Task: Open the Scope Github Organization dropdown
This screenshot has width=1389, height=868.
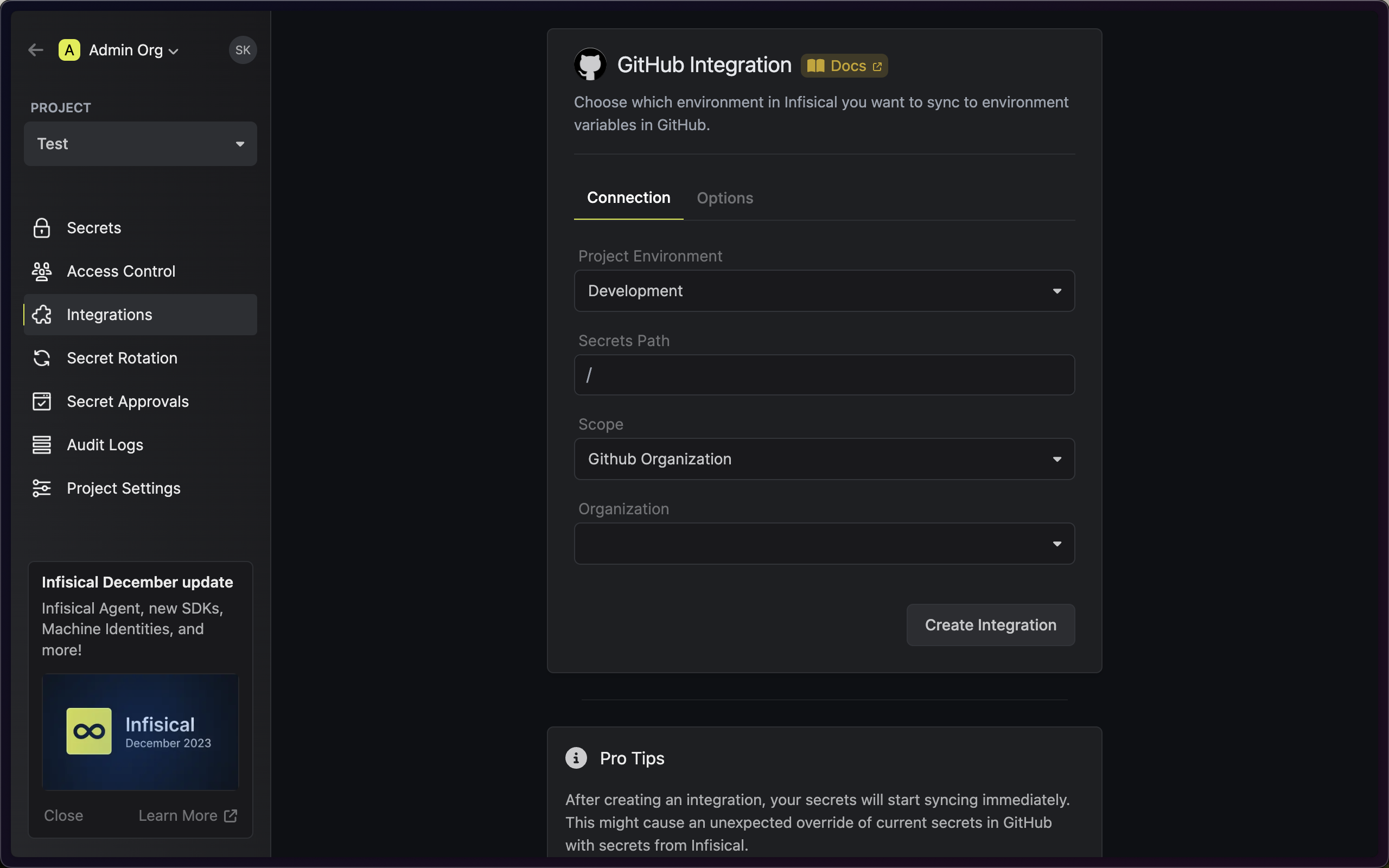Action: [x=824, y=459]
